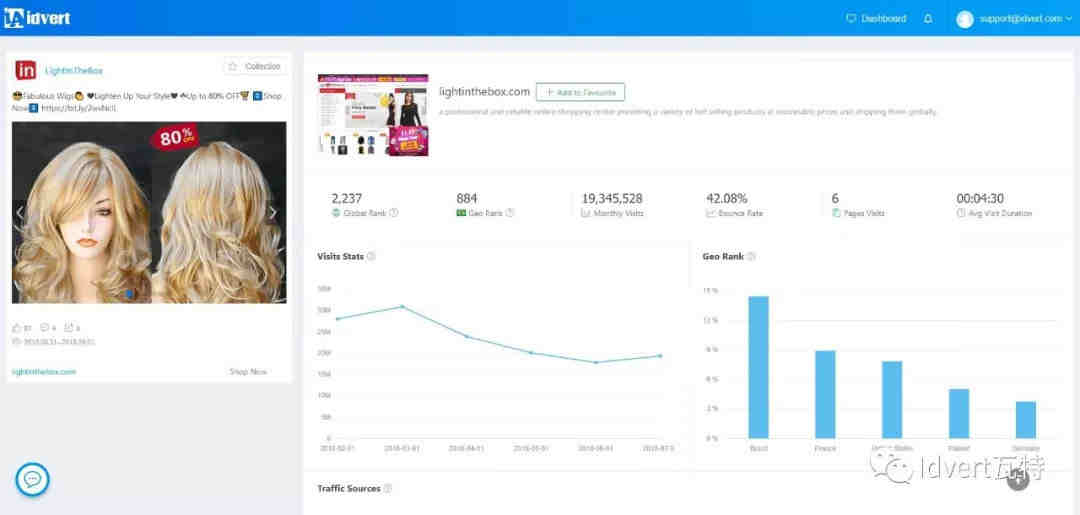Click the Germany bar in Geo Rank chart
This screenshot has height=515, width=1080.
[1026, 420]
